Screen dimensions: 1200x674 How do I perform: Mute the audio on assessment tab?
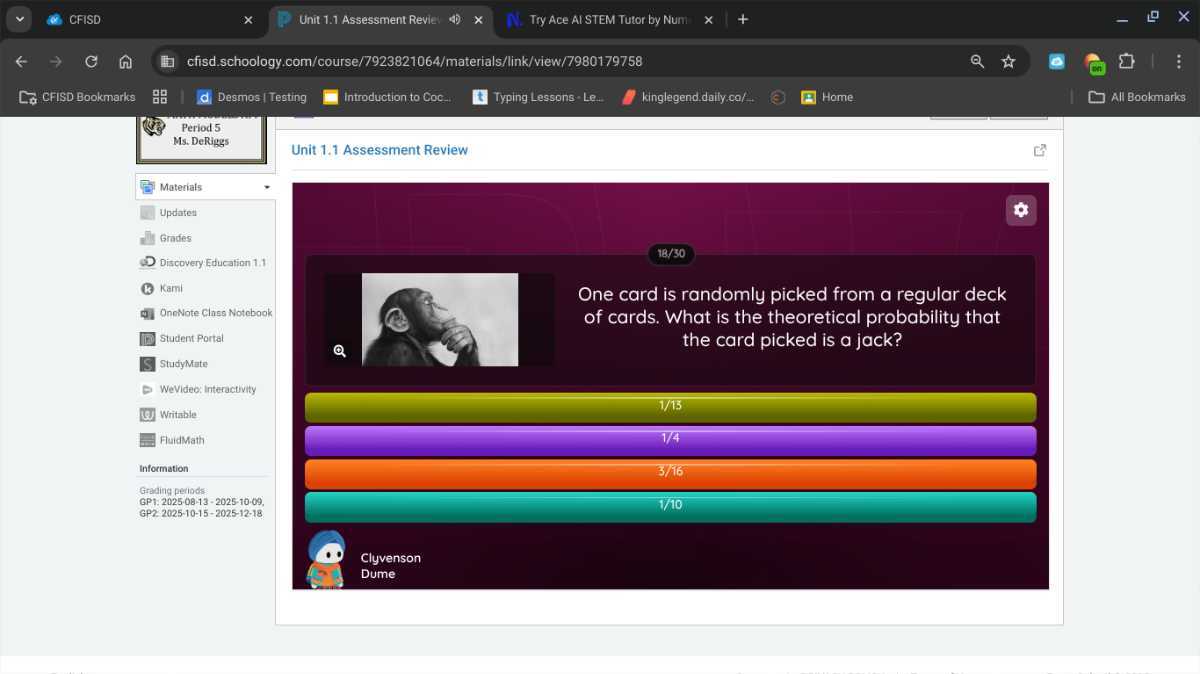tap(455, 19)
